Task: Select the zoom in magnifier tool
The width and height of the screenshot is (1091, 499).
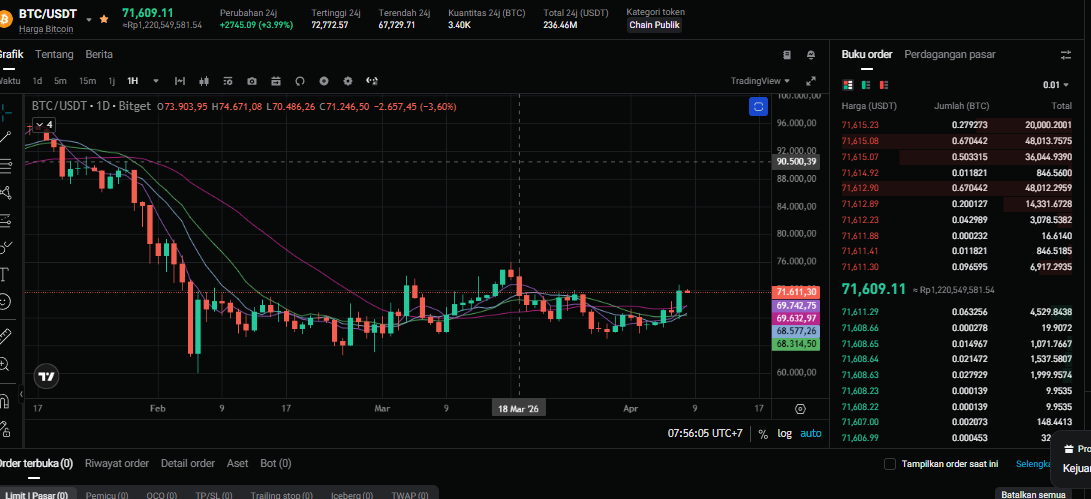Action: [x=5, y=365]
